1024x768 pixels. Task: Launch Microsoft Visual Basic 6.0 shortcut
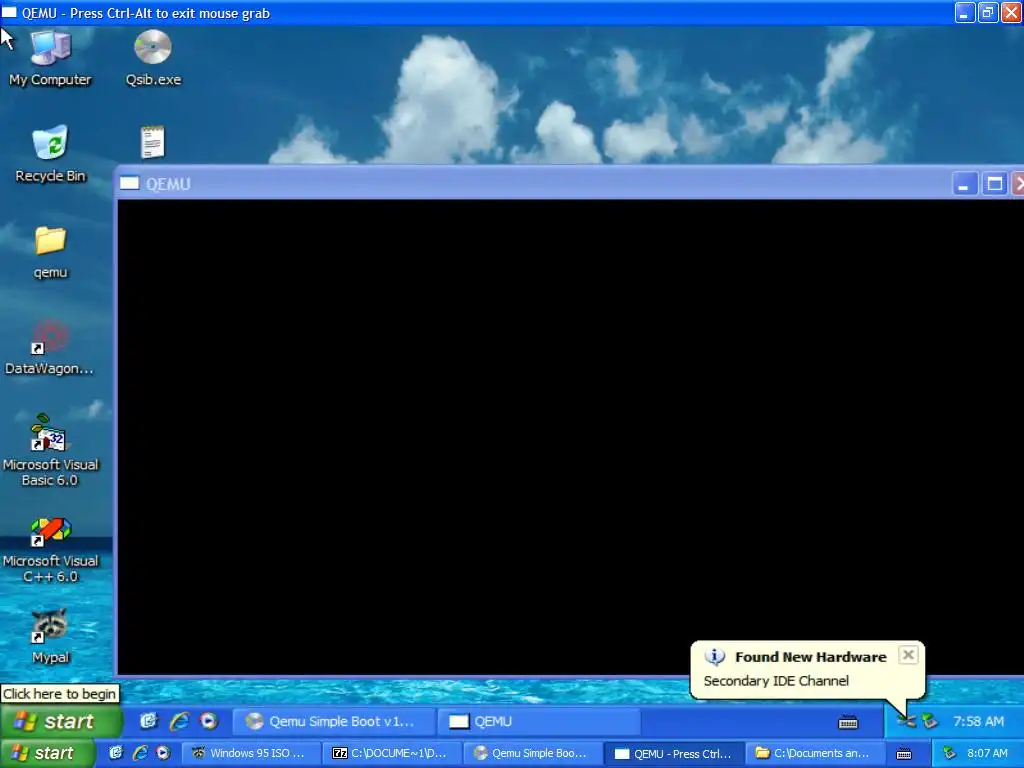pos(50,451)
